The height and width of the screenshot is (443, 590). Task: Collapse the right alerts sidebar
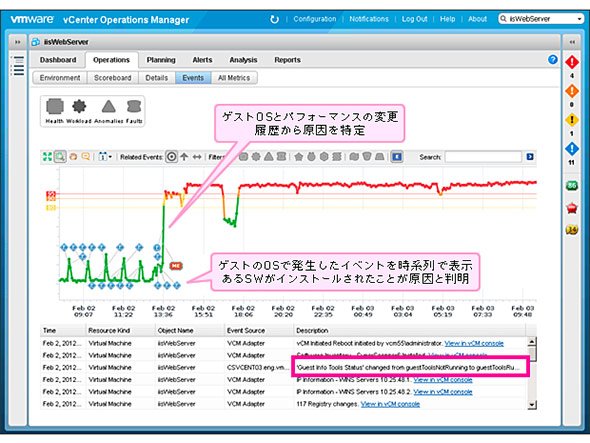[572, 42]
